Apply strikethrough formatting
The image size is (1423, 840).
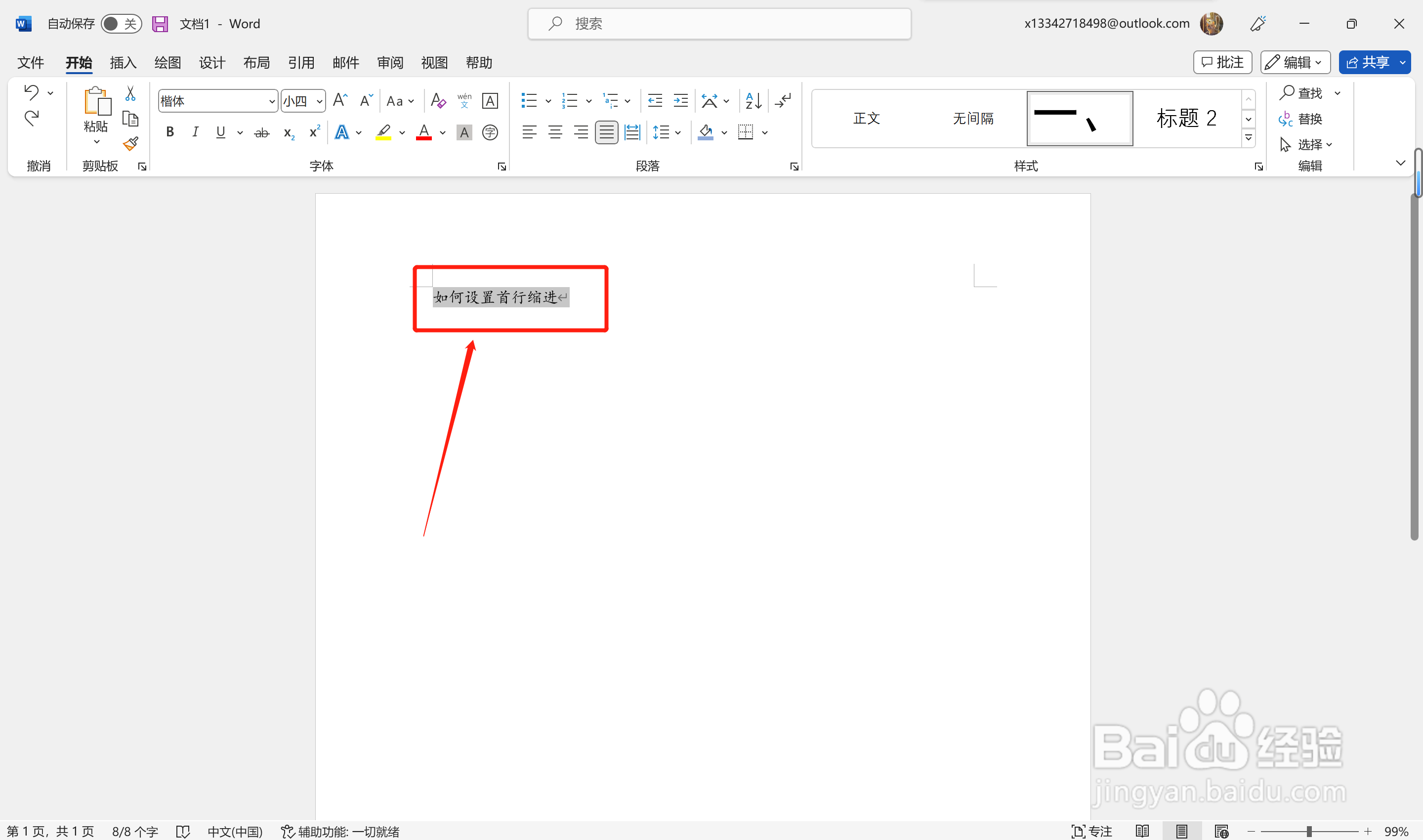pyautogui.click(x=261, y=132)
